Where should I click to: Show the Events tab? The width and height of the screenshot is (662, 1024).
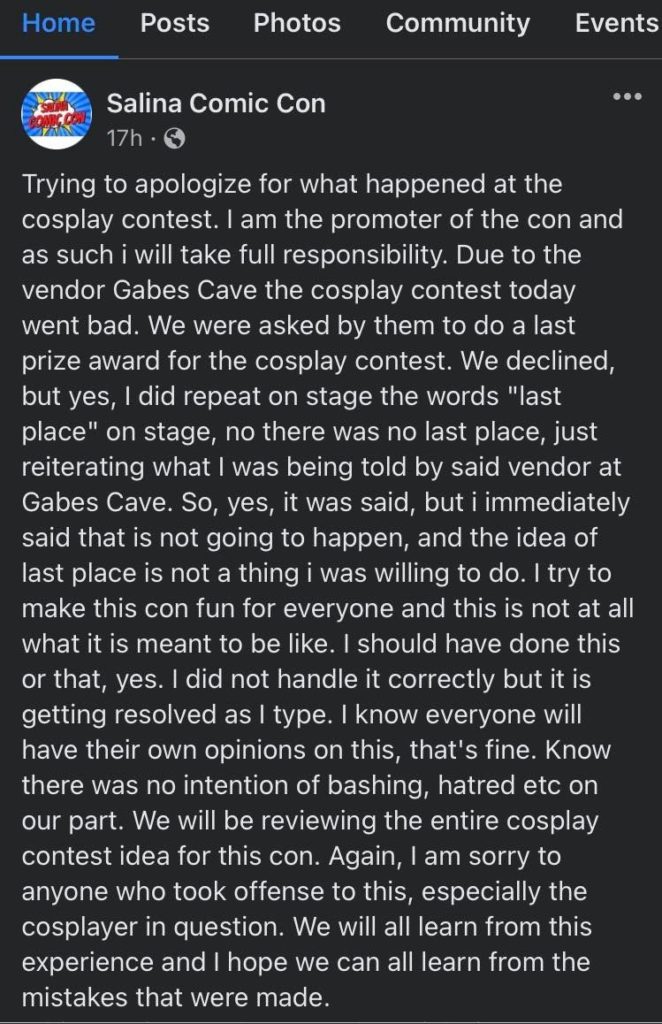pos(617,23)
